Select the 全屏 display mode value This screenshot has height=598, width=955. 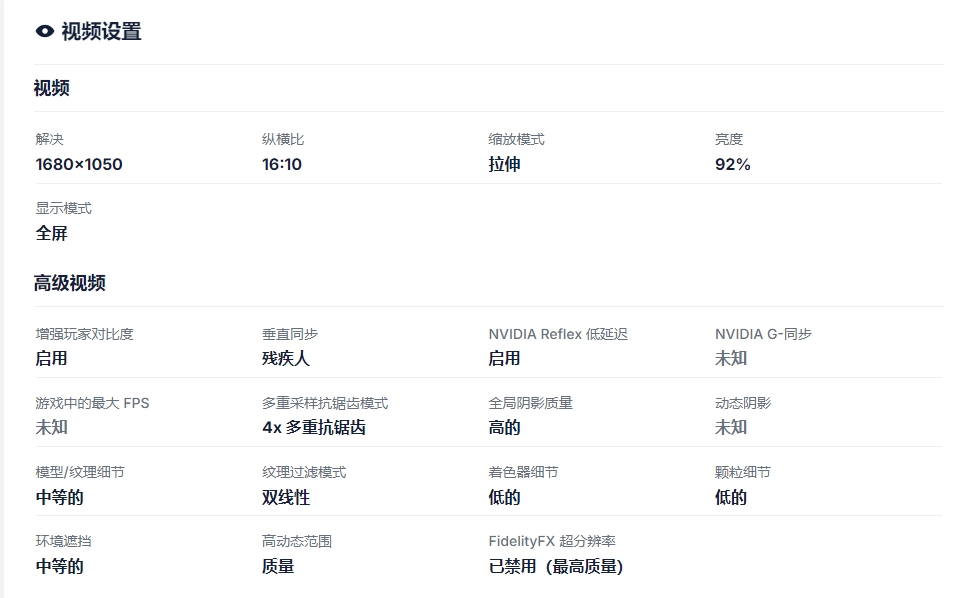click(x=52, y=233)
